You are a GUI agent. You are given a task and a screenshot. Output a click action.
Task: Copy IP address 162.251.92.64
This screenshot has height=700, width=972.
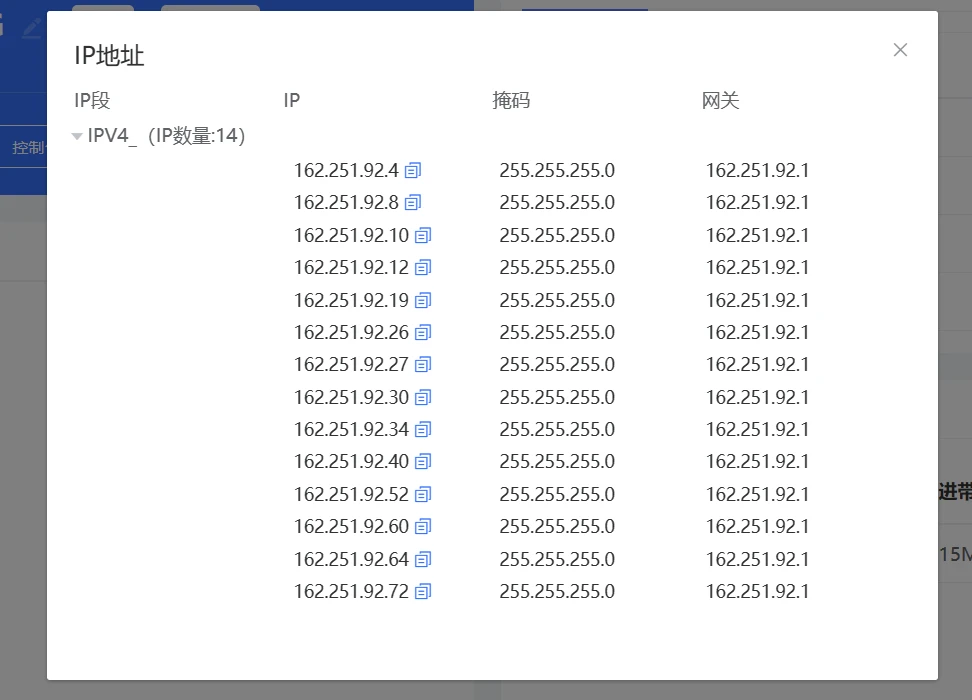(423, 560)
